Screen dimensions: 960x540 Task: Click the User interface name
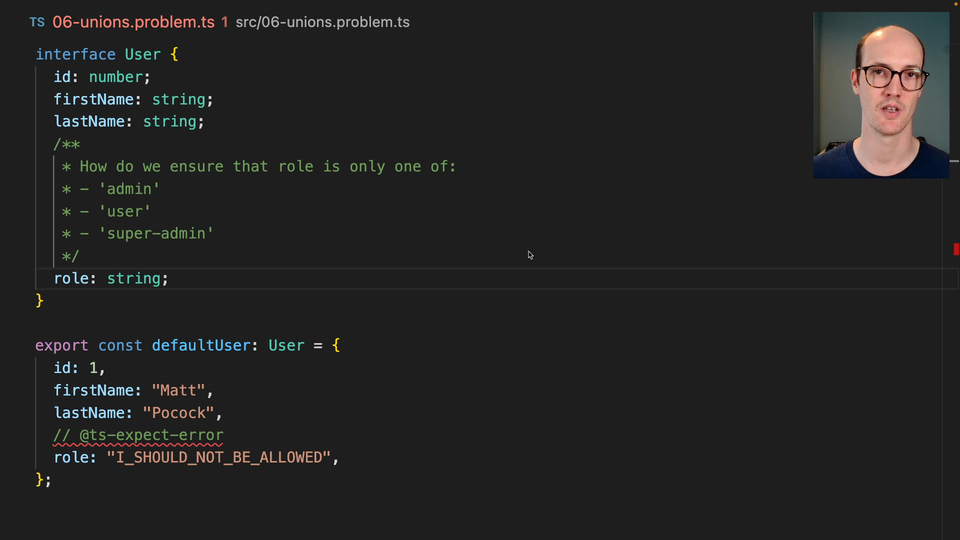(142, 54)
